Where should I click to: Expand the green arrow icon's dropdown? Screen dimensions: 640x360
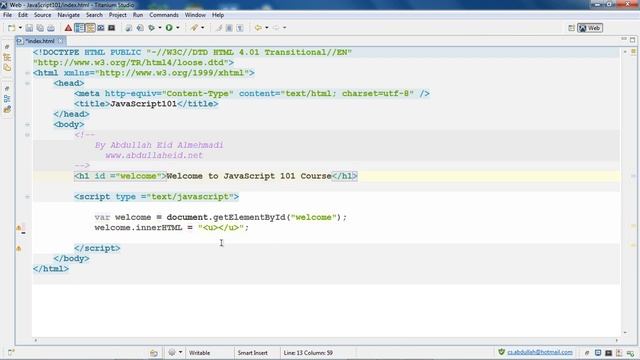pos(160,28)
